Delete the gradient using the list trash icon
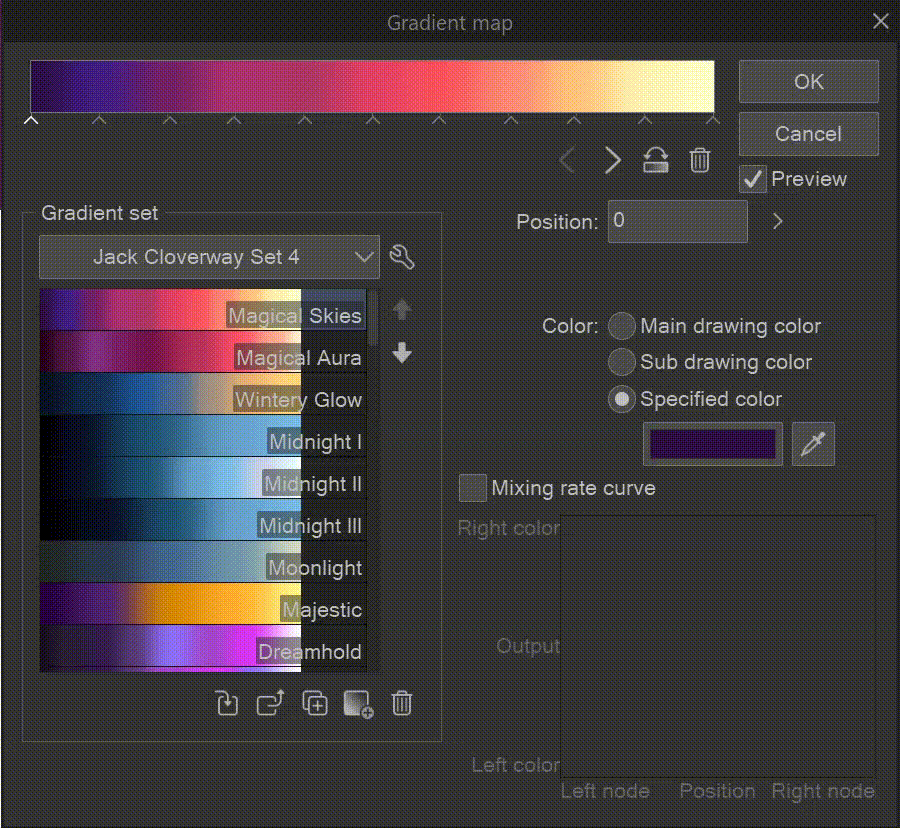 click(x=402, y=703)
